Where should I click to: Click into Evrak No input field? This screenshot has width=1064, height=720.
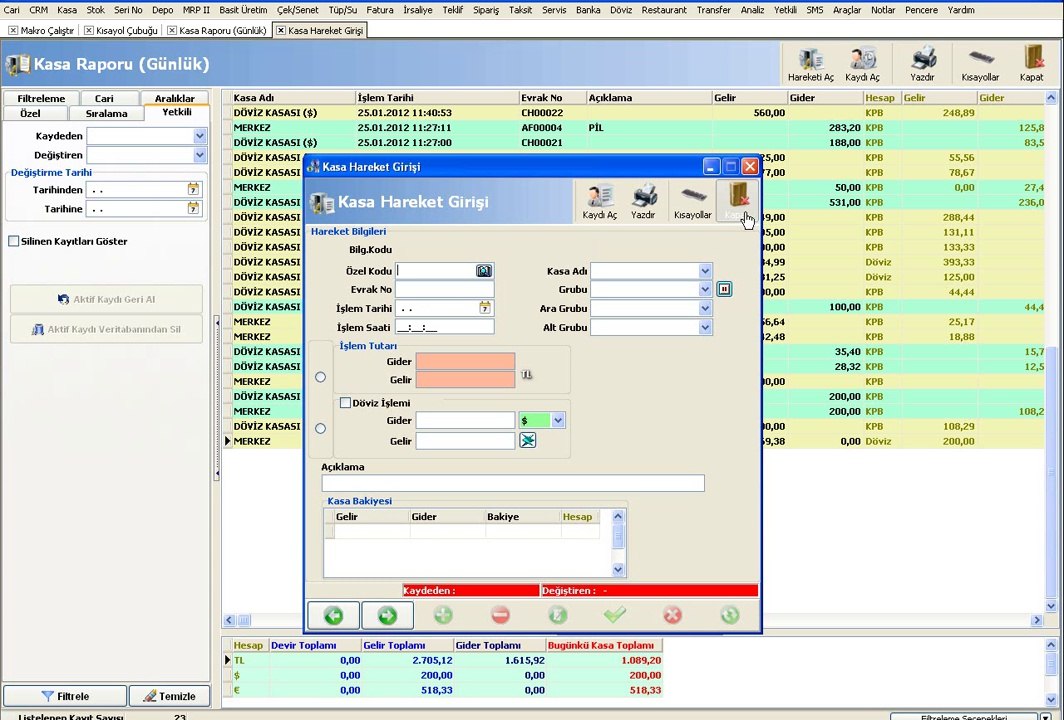point(444,289)
